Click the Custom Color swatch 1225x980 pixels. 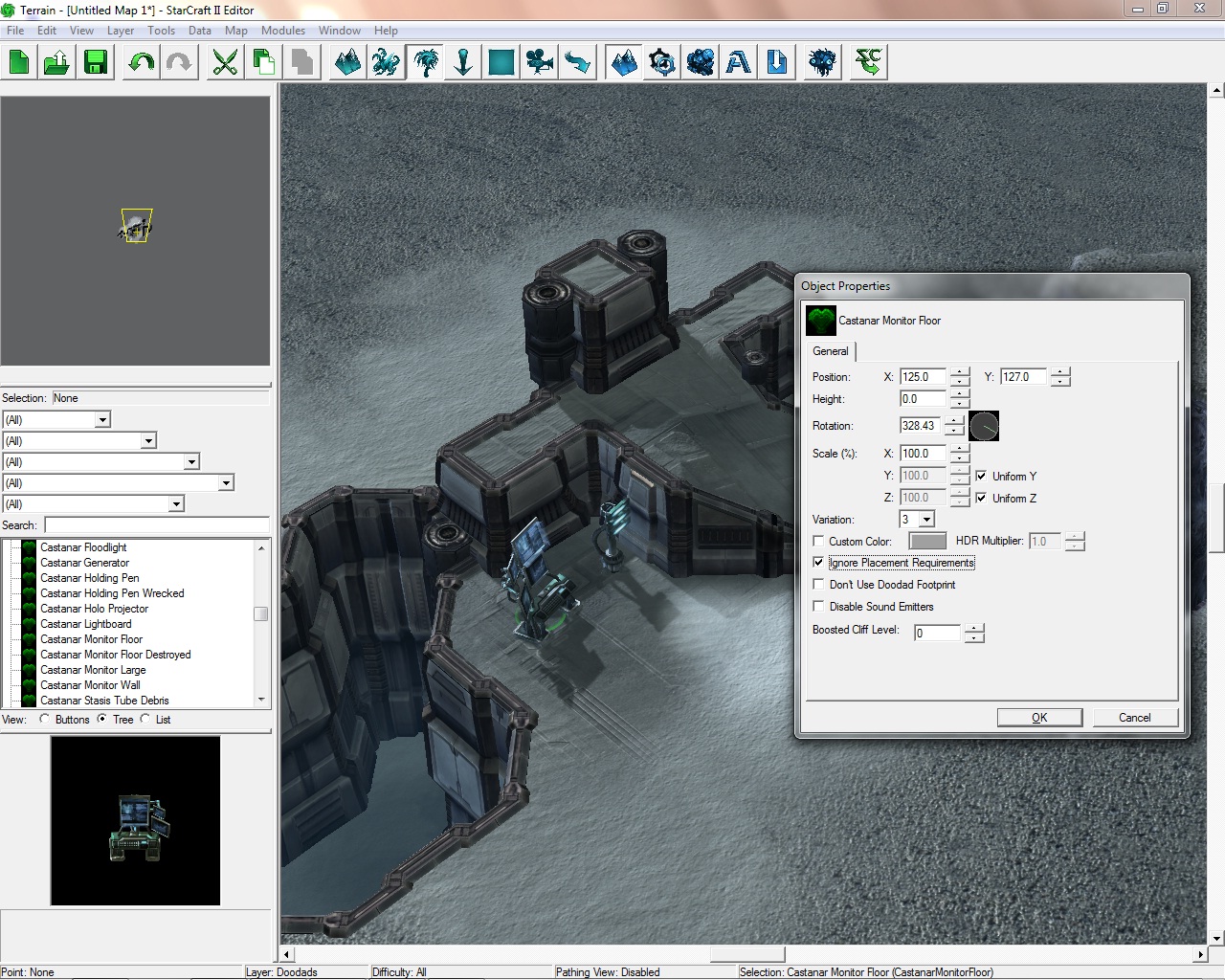pyautogui.click(x=926, y=542)
